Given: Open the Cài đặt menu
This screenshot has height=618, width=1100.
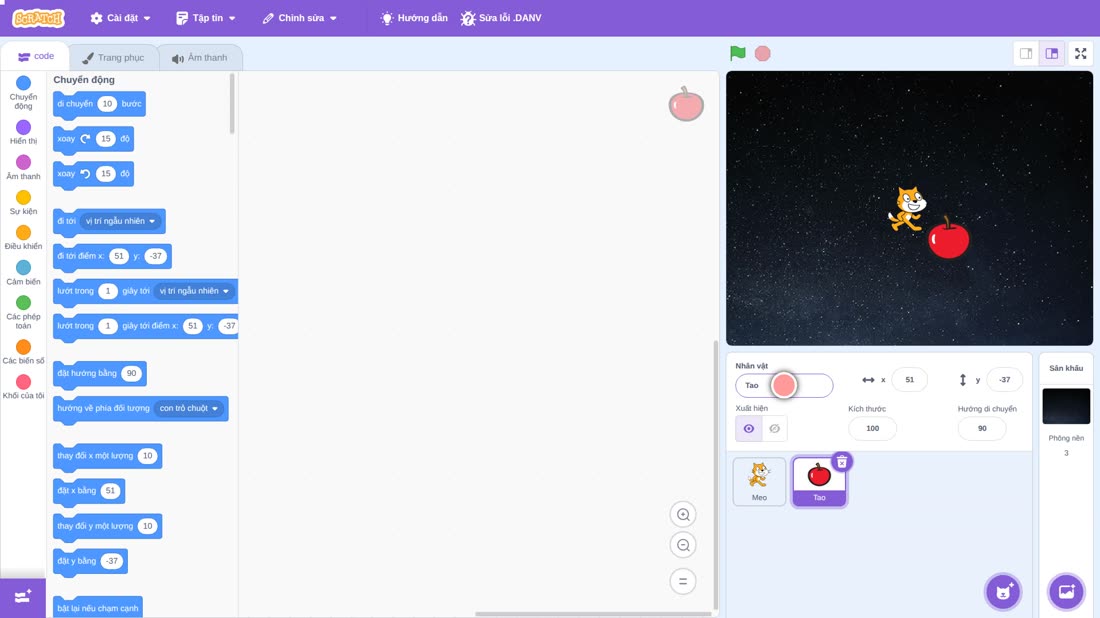Looking at the screenshot, I should click(x=121, y=18).
